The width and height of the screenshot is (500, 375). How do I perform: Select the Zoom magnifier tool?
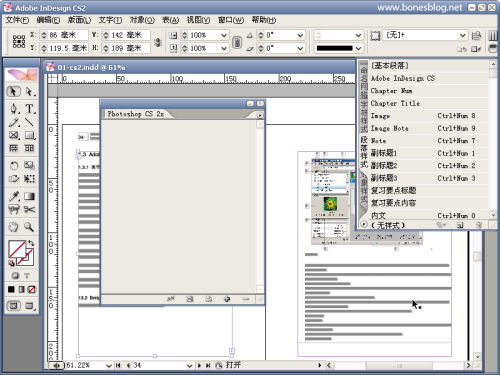coord(29,227)
